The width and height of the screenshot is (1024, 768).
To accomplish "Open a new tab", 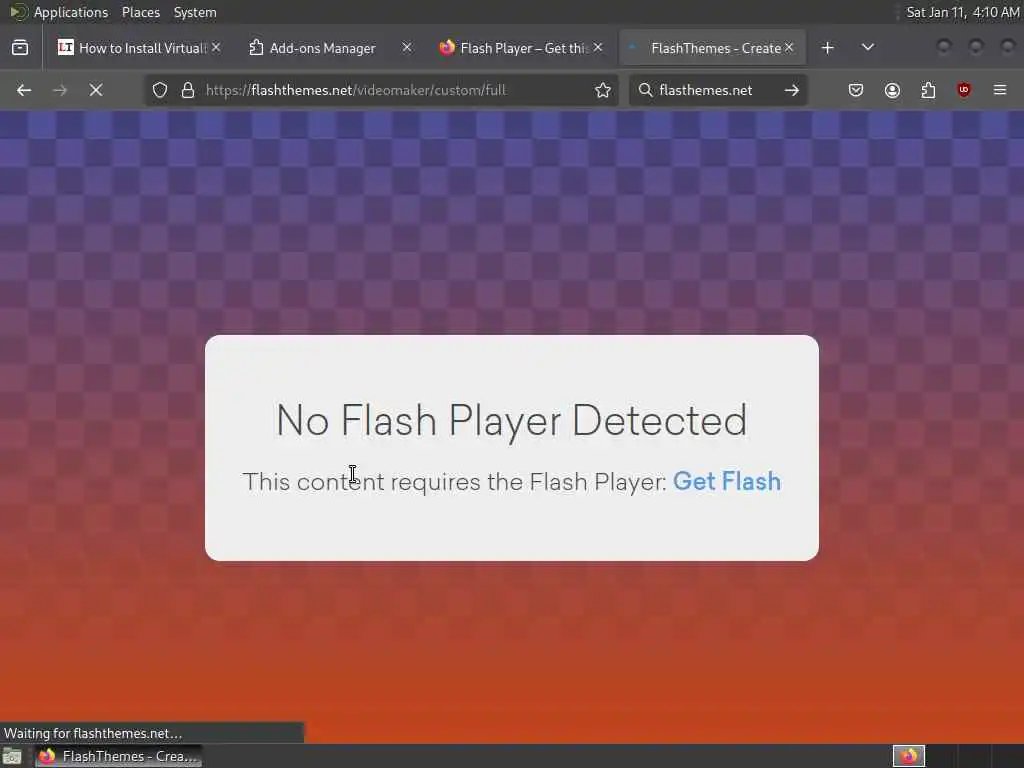I will click(827, 48).
